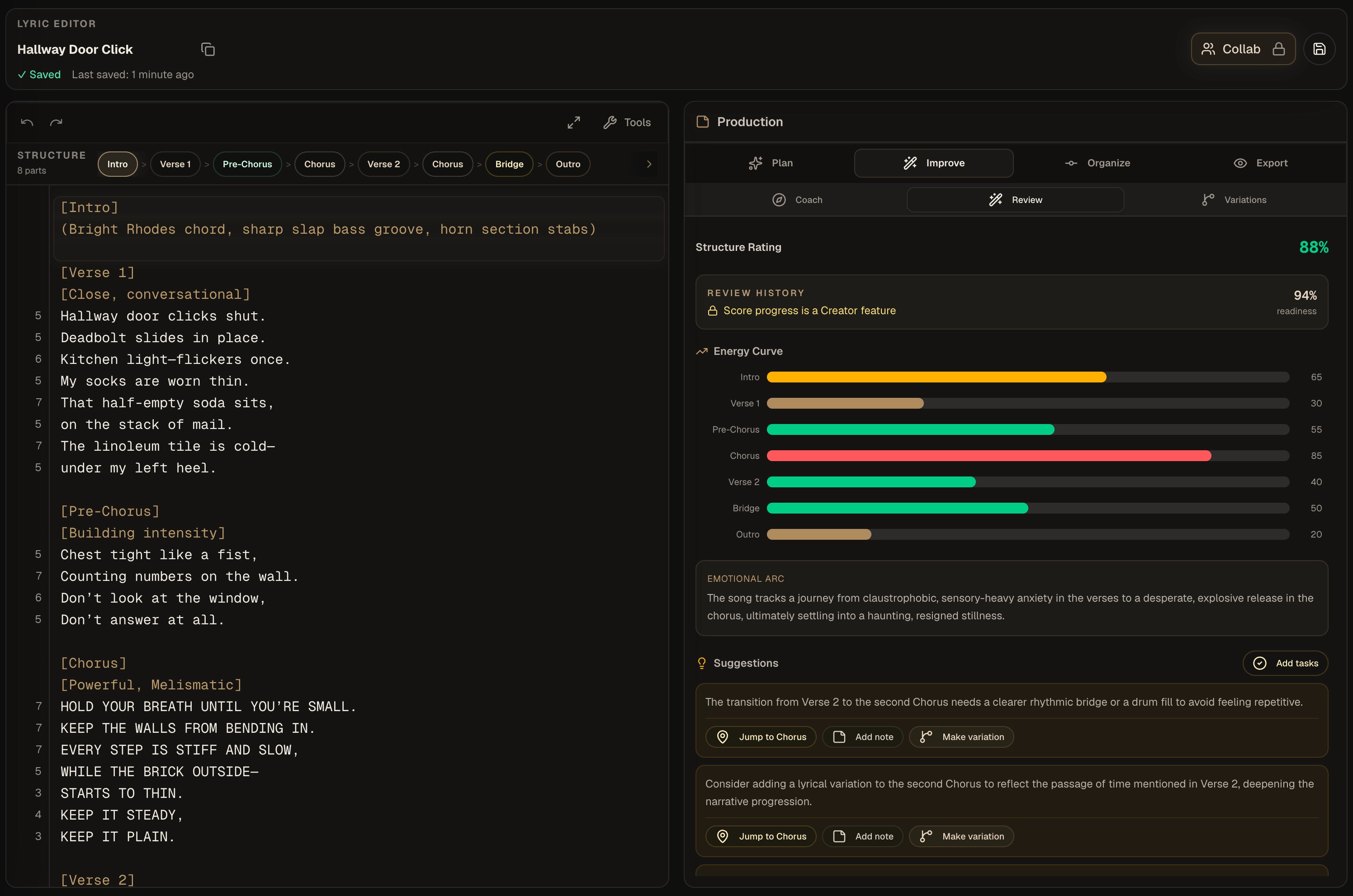Image resolution: width=1353 pixels, height=896 pixels.
Task: Click the Energy Curve trend icon
Action: click(701, 351)
